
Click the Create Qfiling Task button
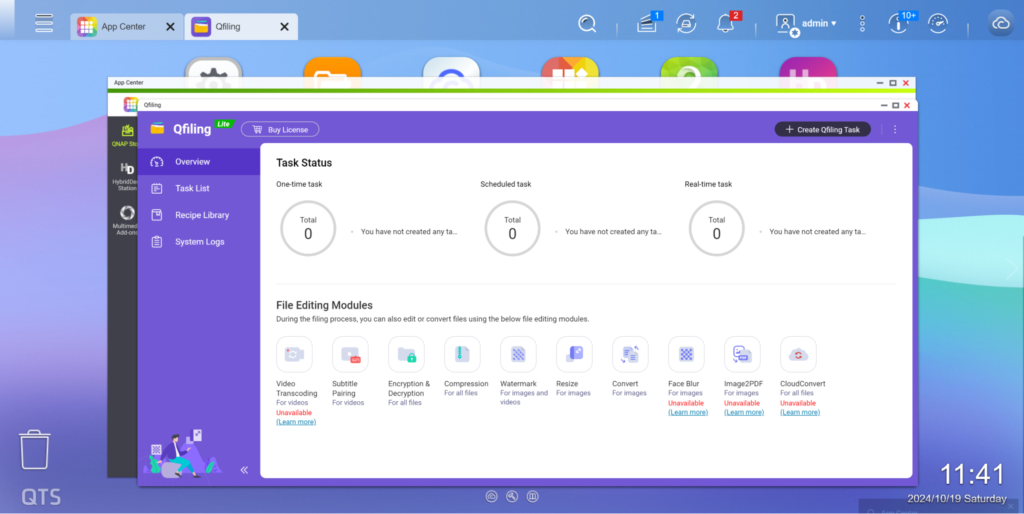(822, 129)
